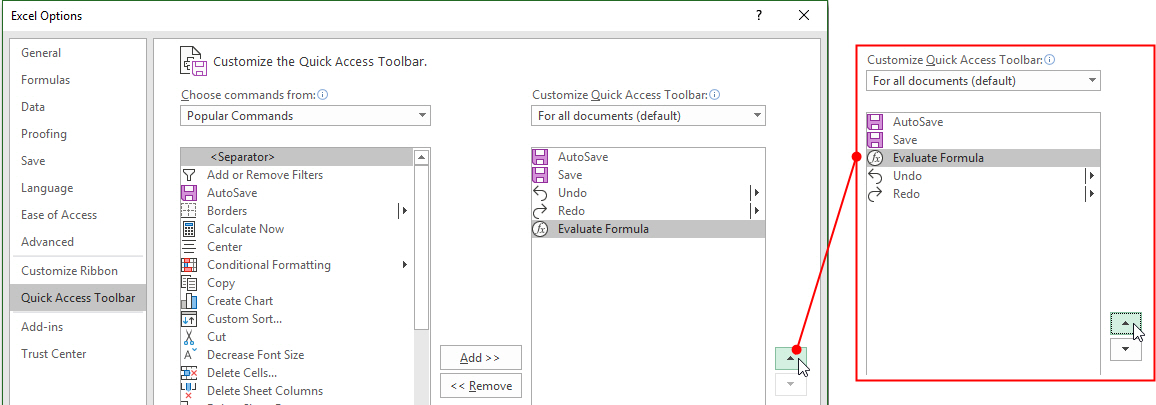This screenshot has width=1156, height=405.
Task: Expand the Conditional Formatting submenu arrow
Action: [404, 265]
